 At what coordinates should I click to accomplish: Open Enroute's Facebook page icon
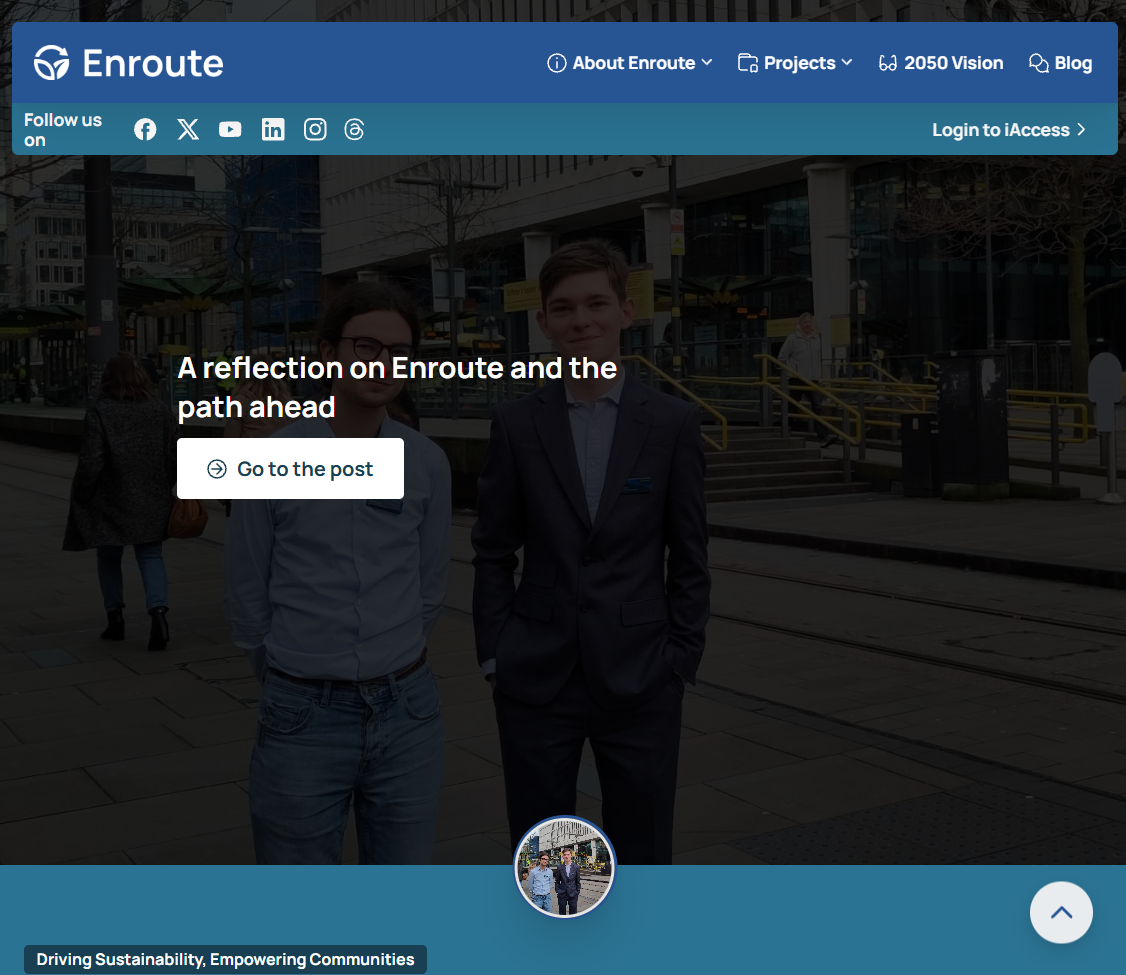coord(145,129)
